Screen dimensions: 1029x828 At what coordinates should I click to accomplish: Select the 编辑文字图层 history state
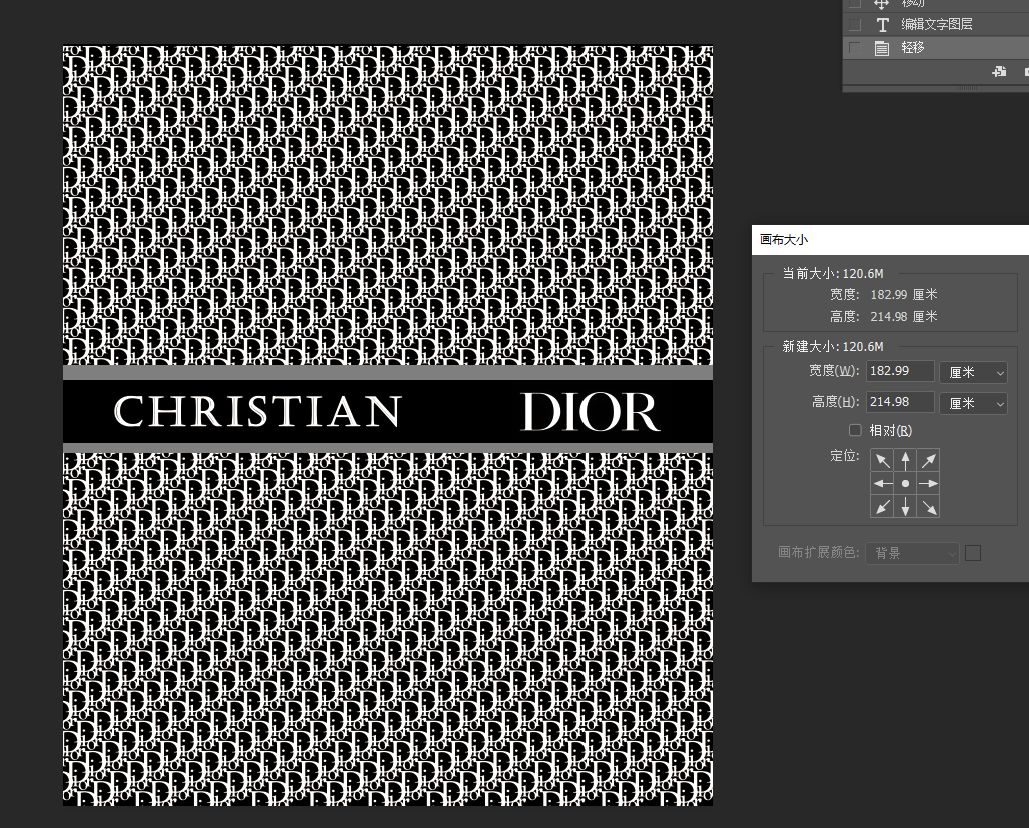click(936, 24)
